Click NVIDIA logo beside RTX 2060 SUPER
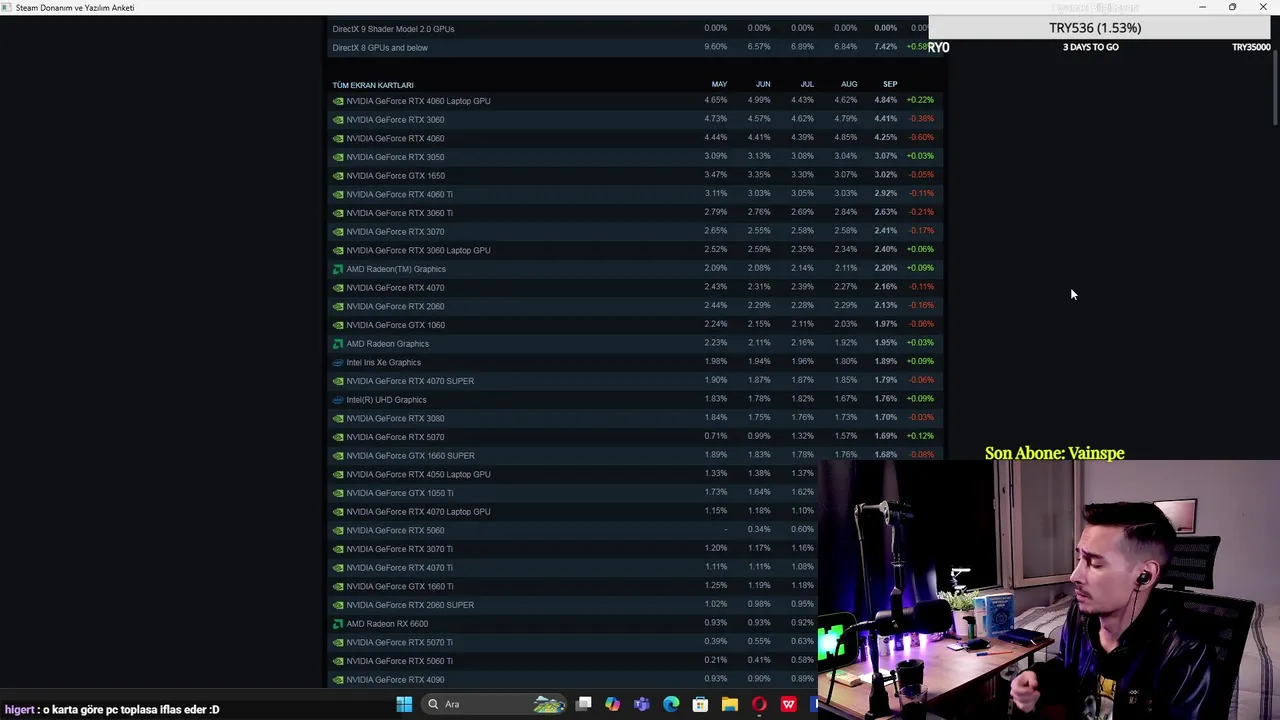Image resolution: width=1280 pixels, height=720 pixels. point(338,605)
